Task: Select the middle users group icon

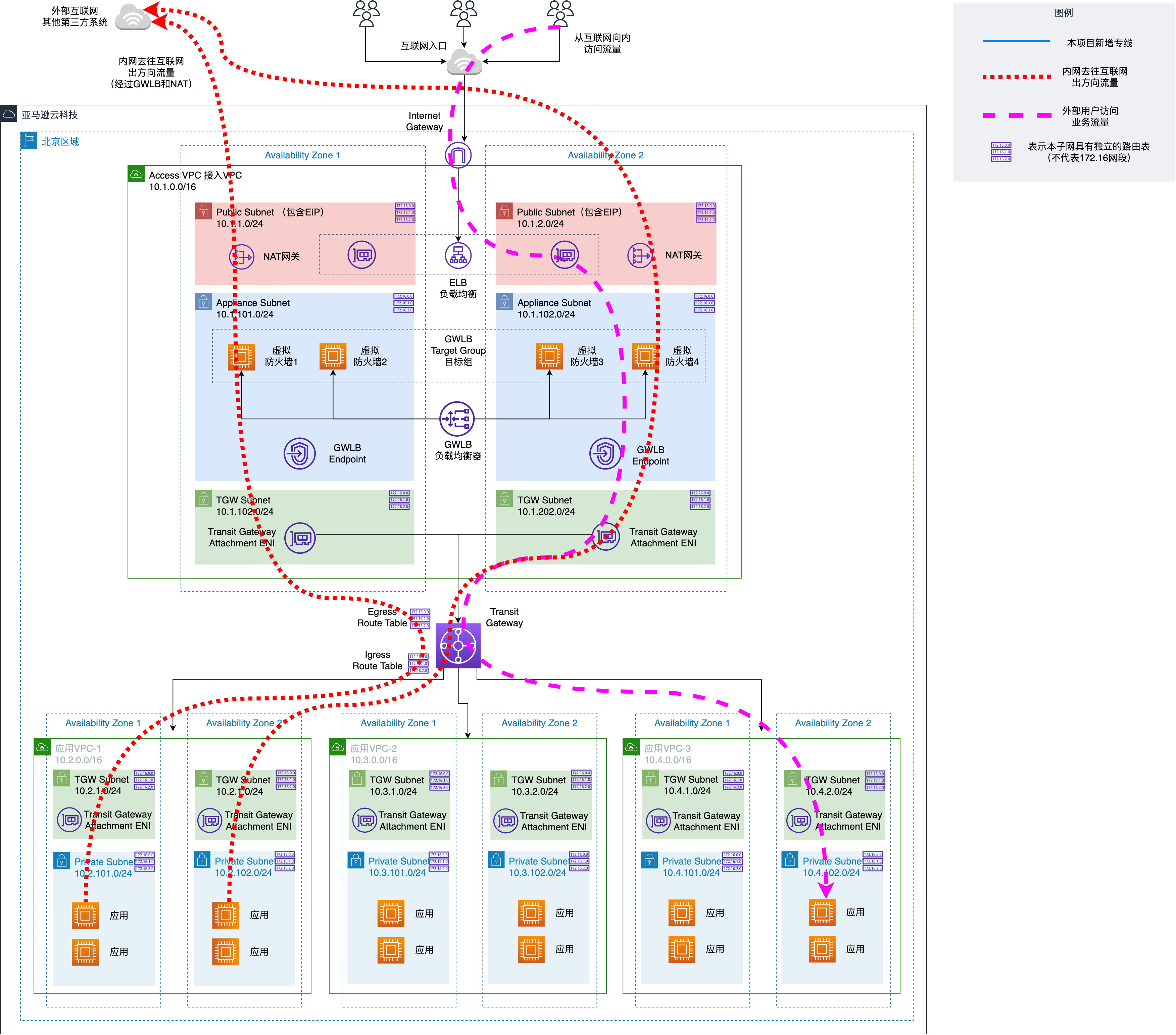Action: point(464,14)
